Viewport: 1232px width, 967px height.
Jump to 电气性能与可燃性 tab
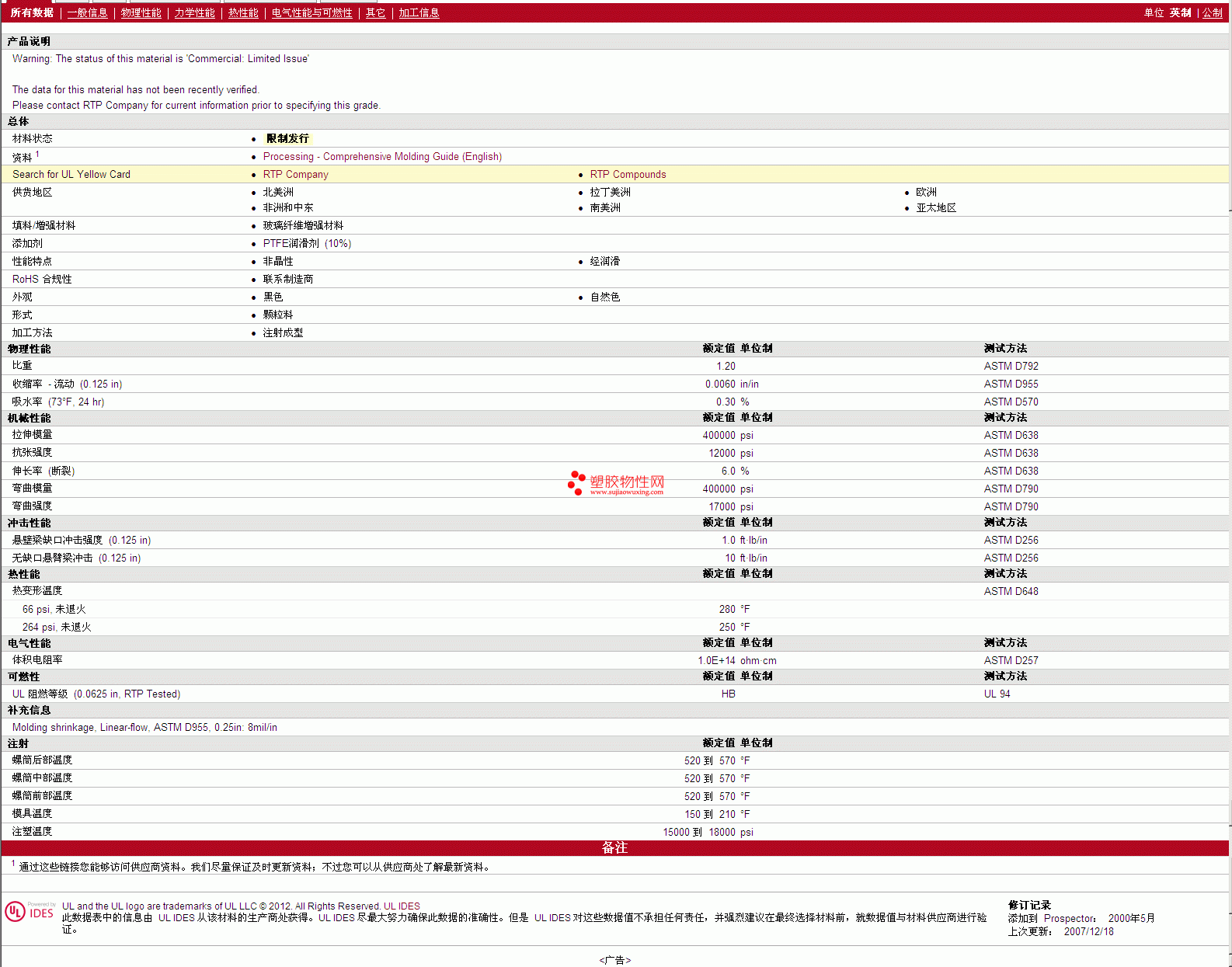(x=311, y=13)
